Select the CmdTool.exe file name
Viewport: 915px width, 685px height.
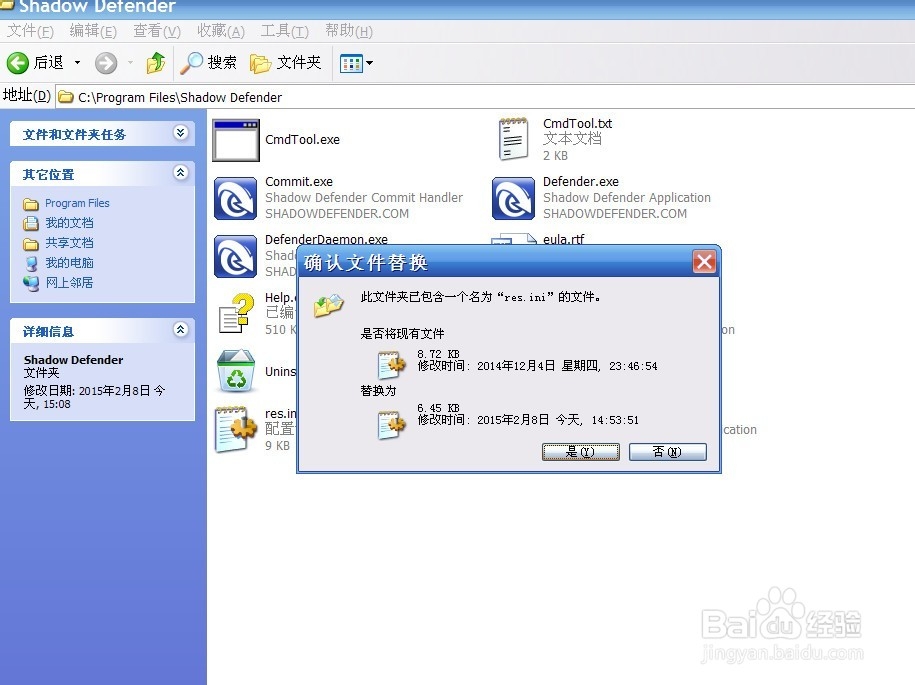[302, 139]
